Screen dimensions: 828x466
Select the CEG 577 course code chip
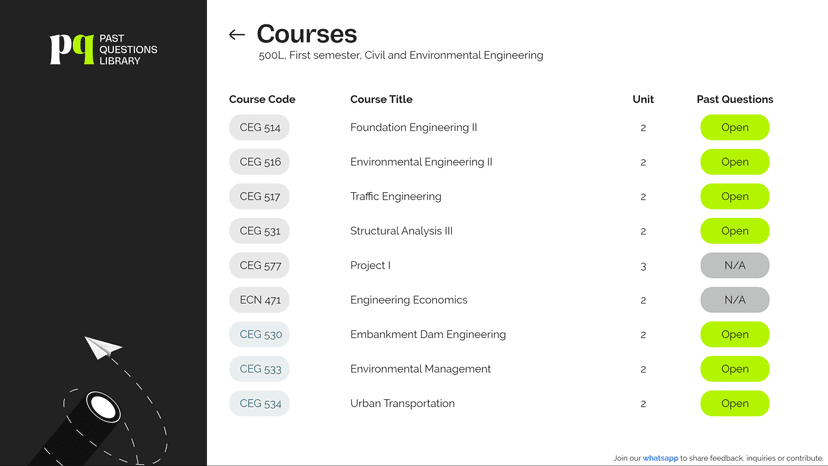[259, 265]
